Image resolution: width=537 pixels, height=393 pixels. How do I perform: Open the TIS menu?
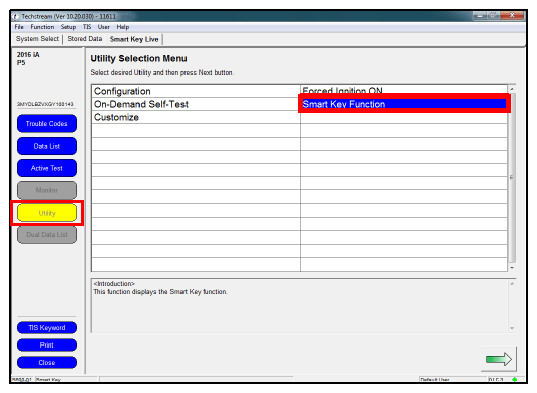[x=87, y=27]
